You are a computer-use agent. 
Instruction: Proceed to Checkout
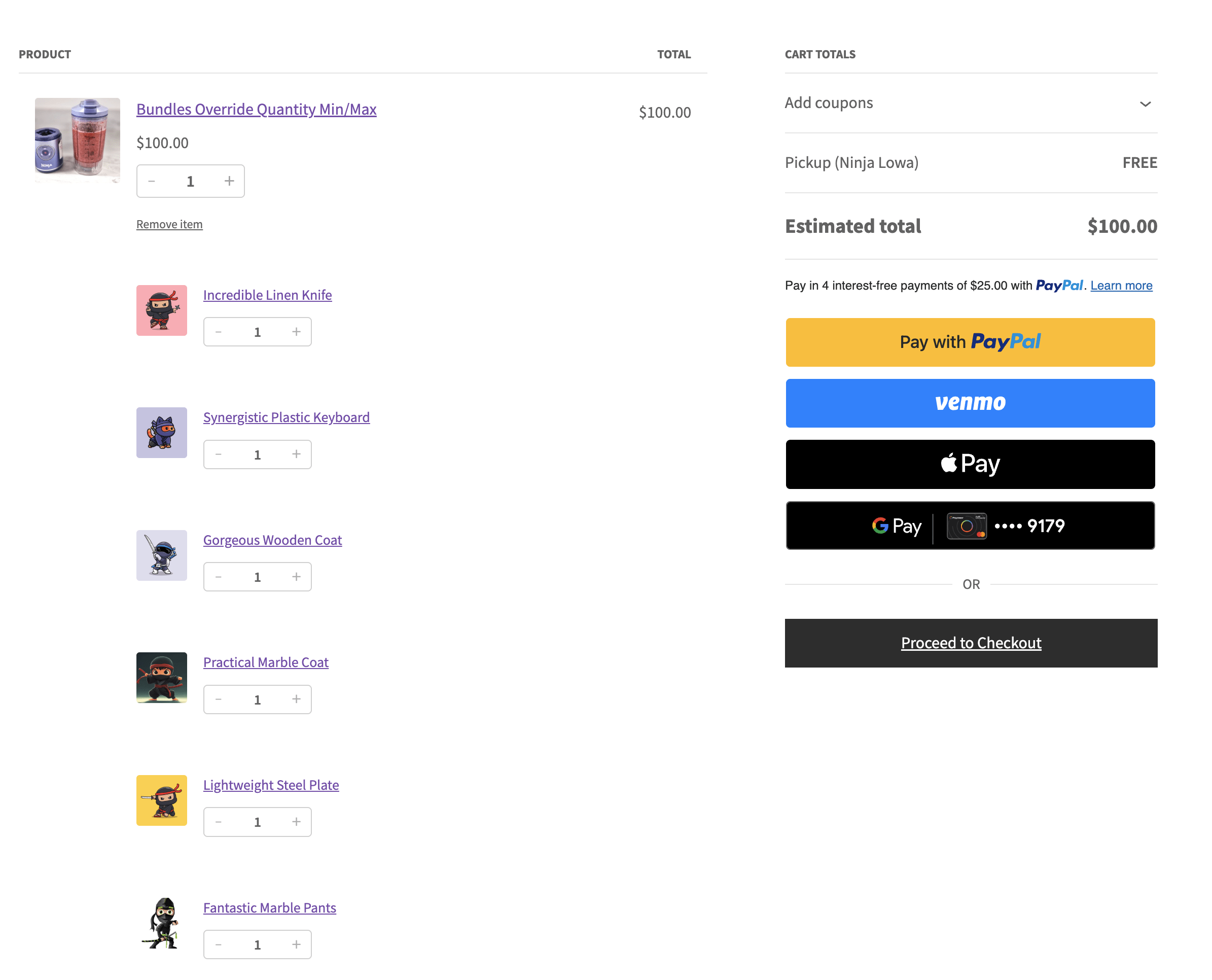tap(971, 643)
